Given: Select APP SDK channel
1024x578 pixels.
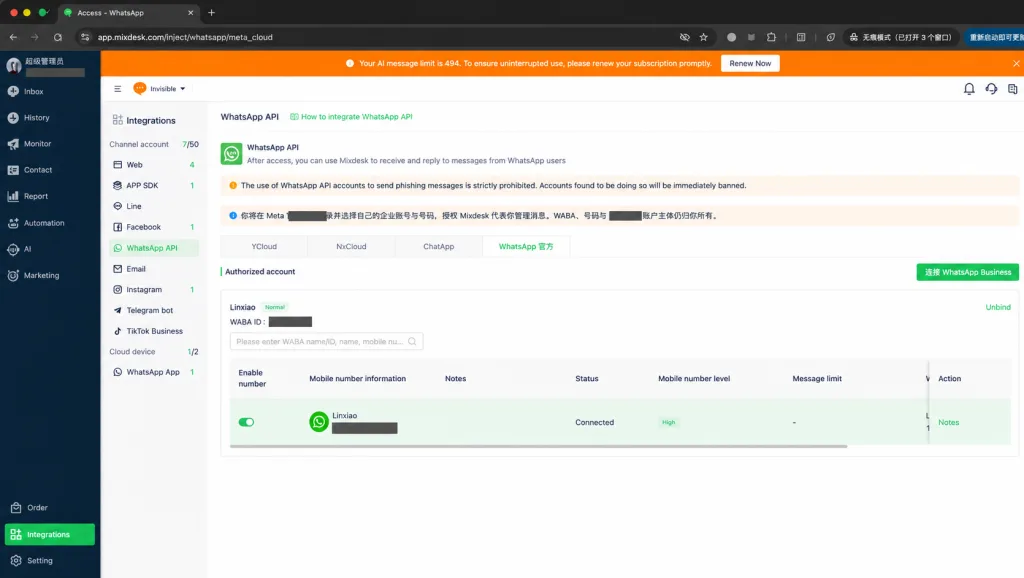Looking at the screenshot, I should pos(154,185).
